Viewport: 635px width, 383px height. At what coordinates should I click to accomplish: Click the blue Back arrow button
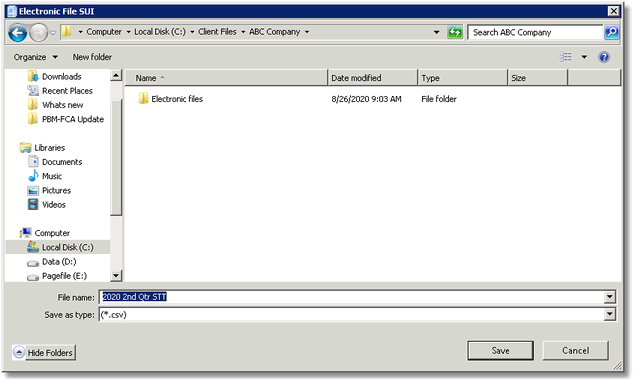pyautogui.click(x=17, y=33)
